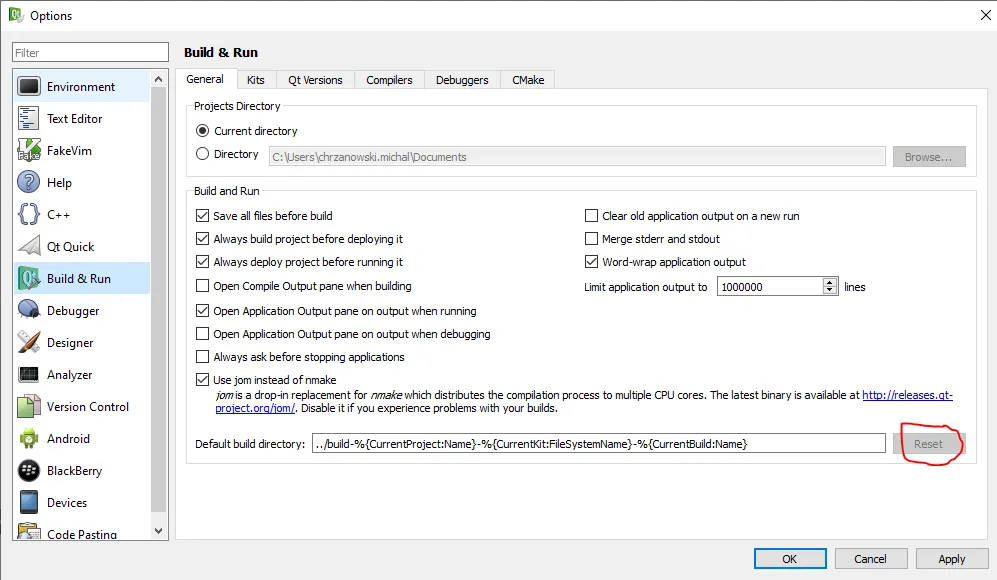The image size is (997, 580).
Task: Click the Browse... button
Action: (929, 156)
